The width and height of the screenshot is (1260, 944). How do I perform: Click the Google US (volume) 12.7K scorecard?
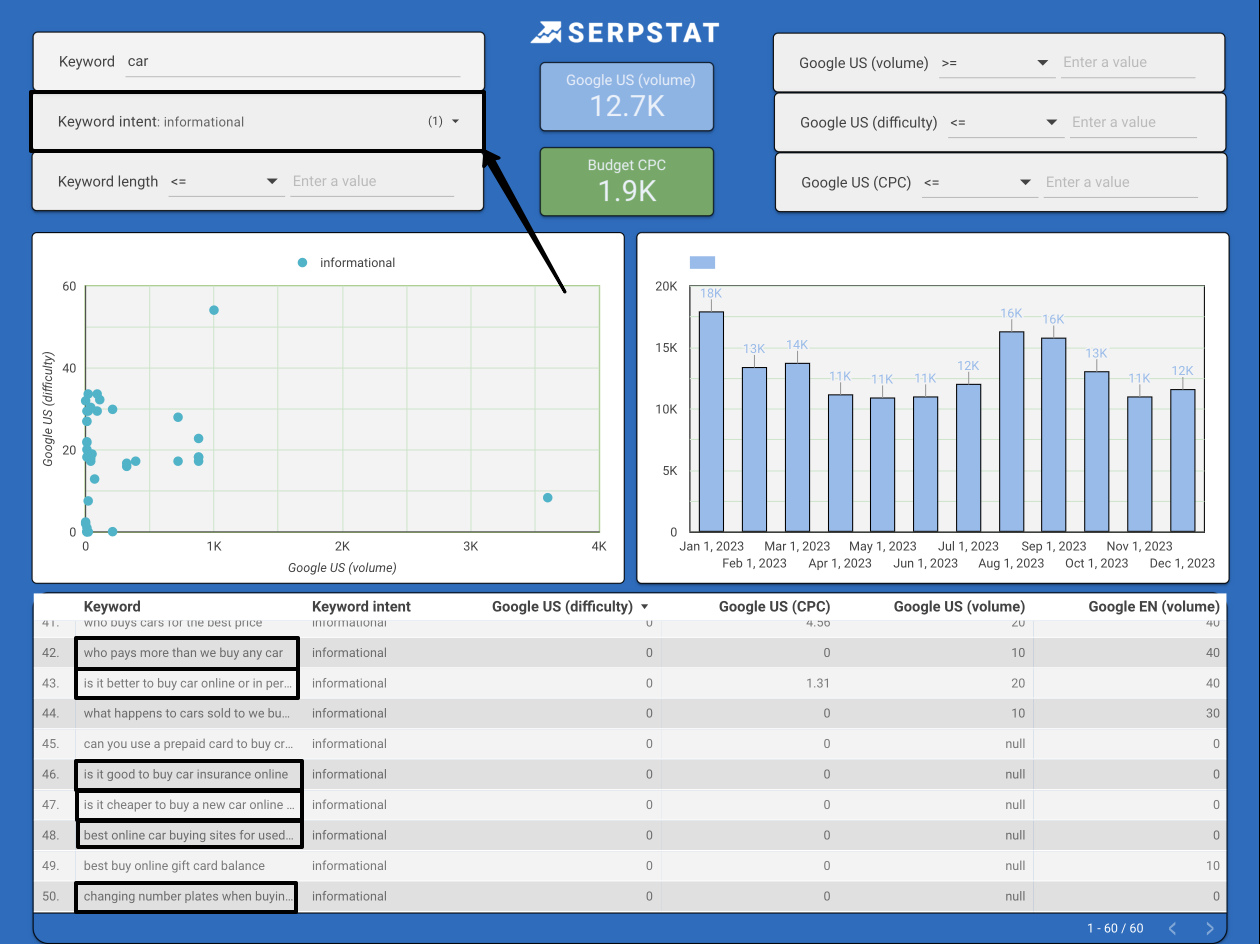click(x=626, y=96)
